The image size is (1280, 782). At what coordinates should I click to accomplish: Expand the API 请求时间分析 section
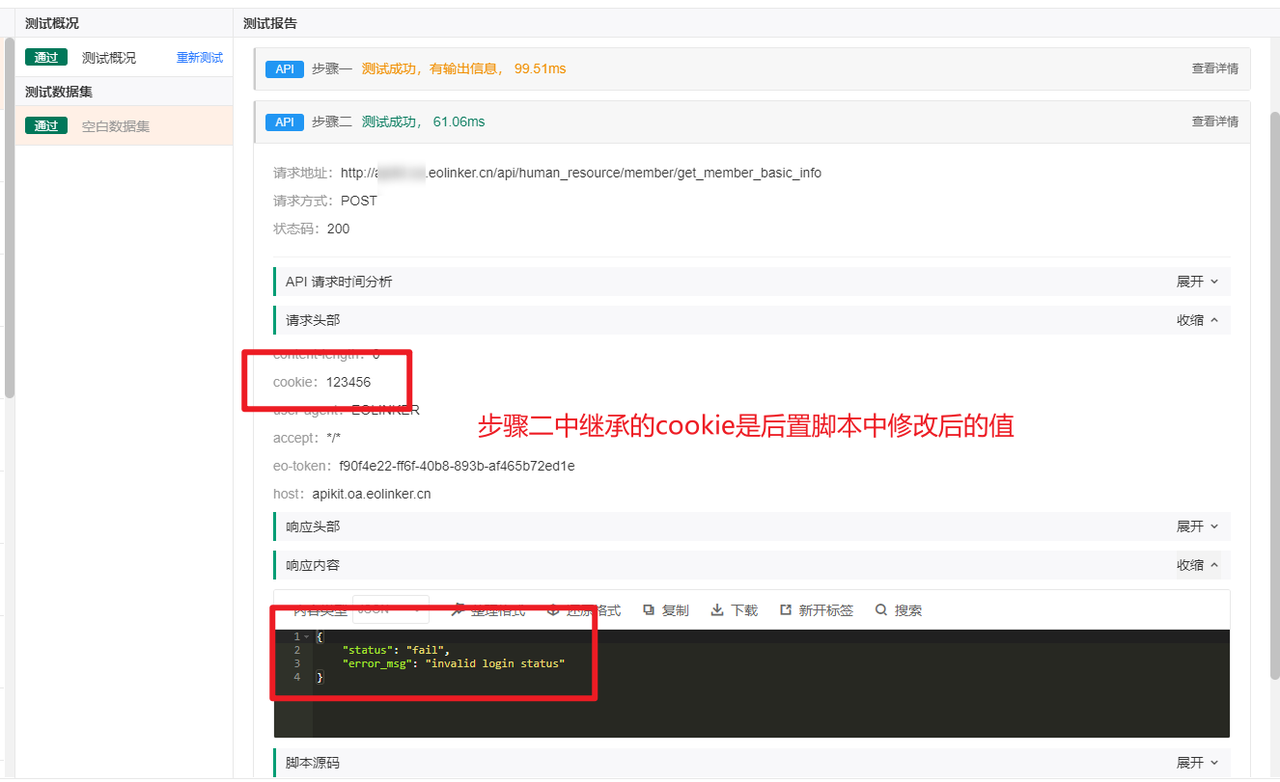(x=1197, y=282)
